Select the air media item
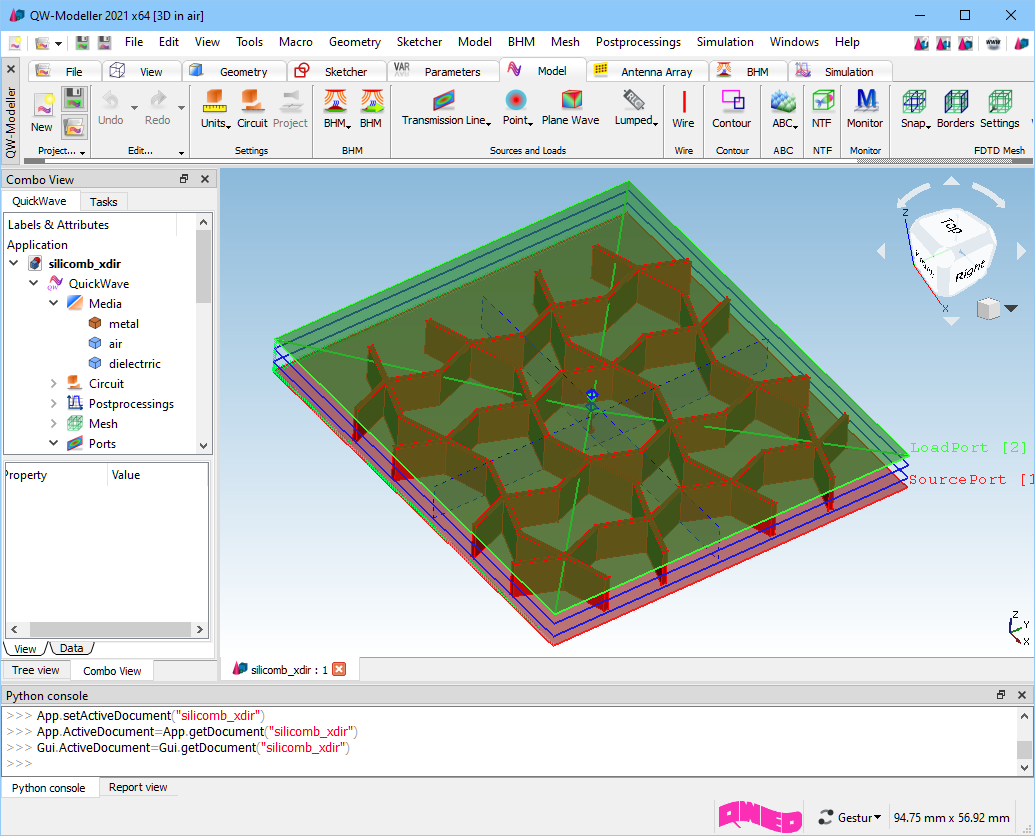Screen dimensions: 1035x836 (x=106, y=343)
